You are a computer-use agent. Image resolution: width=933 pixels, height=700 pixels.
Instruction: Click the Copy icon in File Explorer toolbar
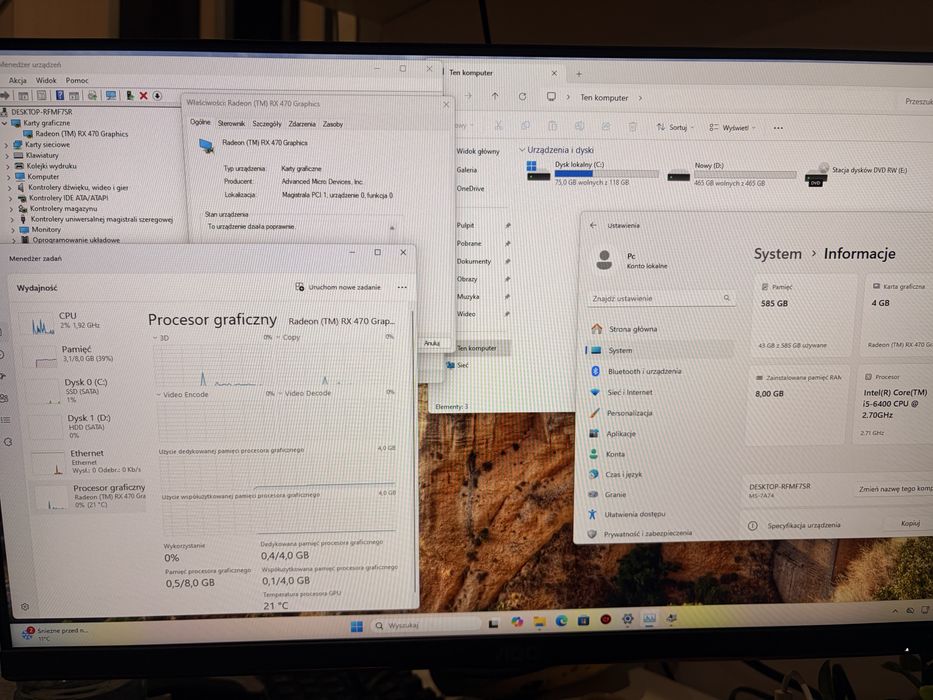[525, 126]
